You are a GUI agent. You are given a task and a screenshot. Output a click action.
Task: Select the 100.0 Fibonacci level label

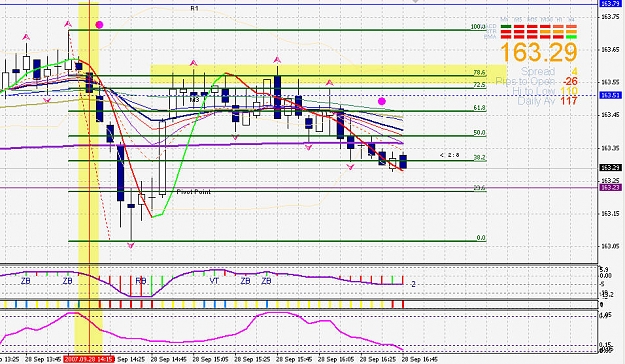pyautogui.click(x=478, y=27)
